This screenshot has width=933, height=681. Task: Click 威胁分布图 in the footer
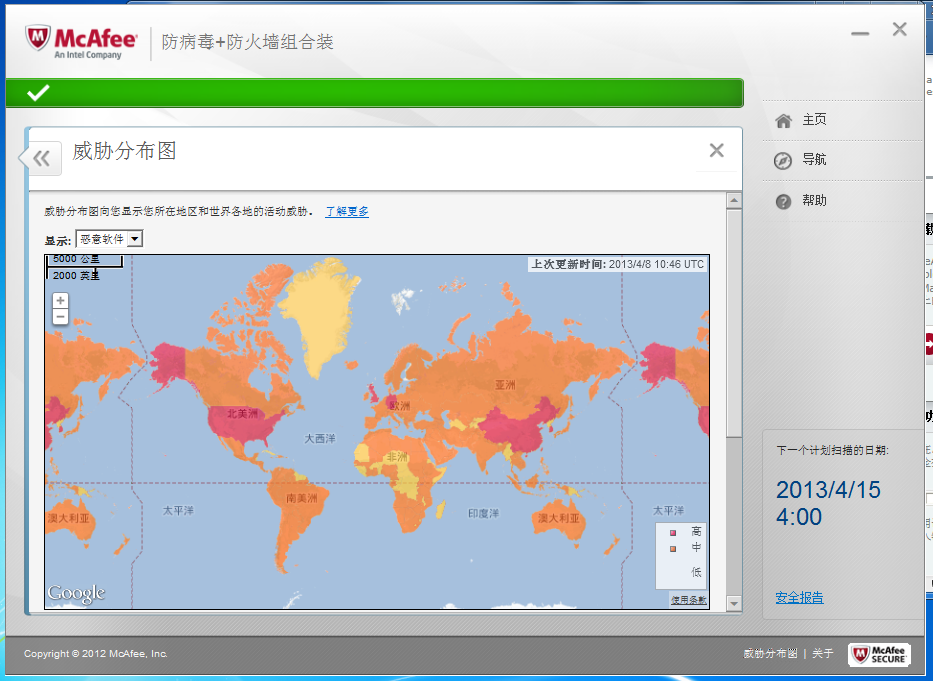(x=770, y=654)
